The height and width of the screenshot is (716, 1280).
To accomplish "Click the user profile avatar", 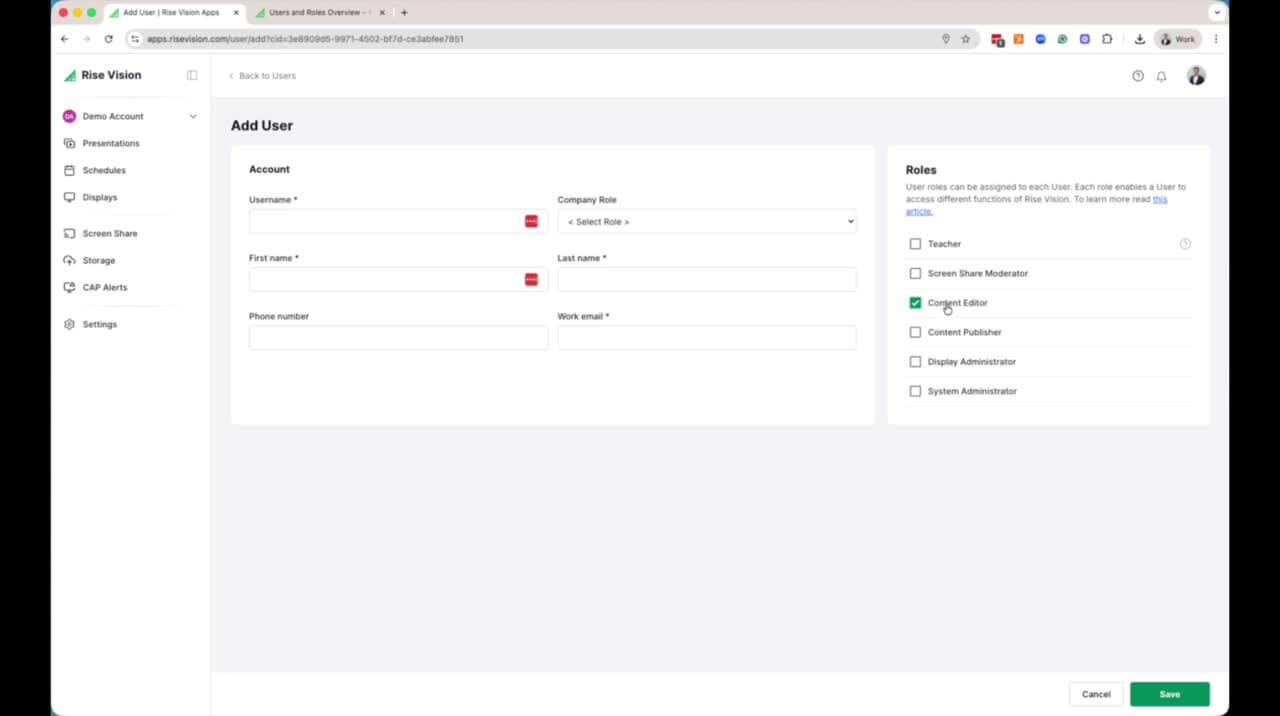I will [x=1196, y=76].
